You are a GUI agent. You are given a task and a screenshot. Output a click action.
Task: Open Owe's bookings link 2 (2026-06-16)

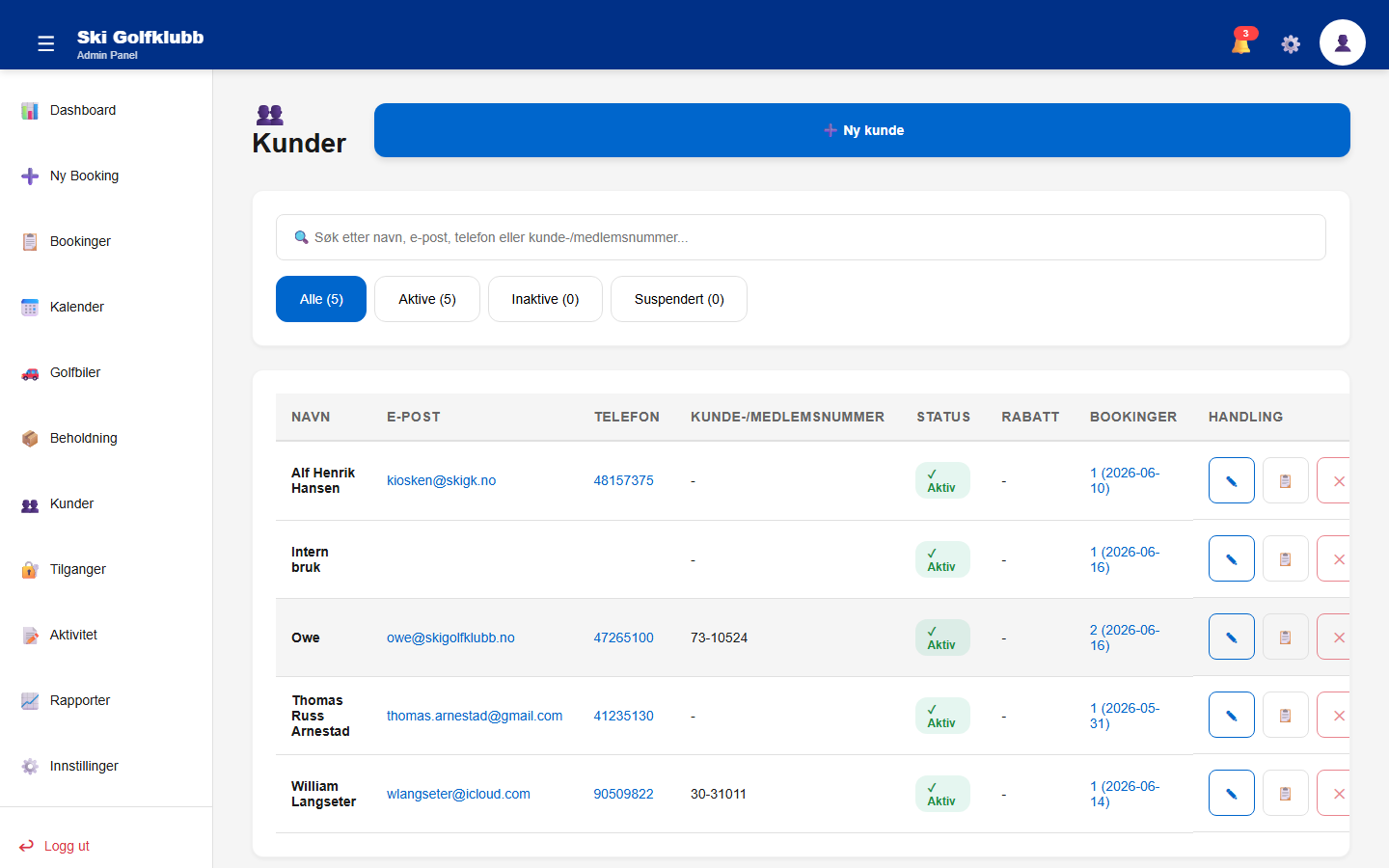click(x=1125, y=637)
